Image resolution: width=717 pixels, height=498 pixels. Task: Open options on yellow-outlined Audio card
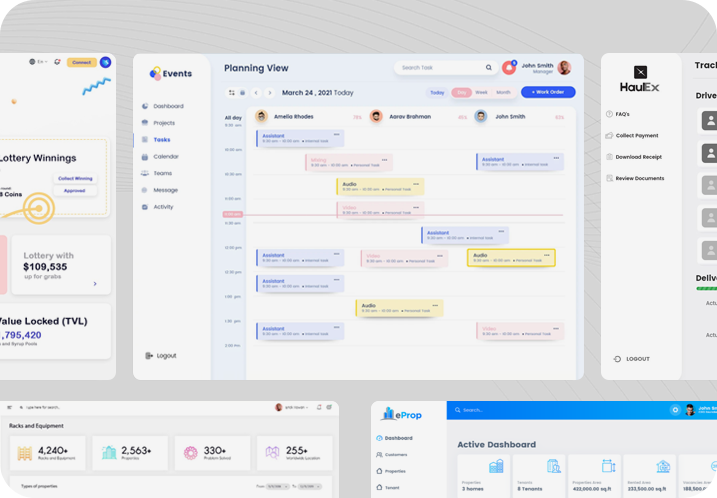[547, 255]
